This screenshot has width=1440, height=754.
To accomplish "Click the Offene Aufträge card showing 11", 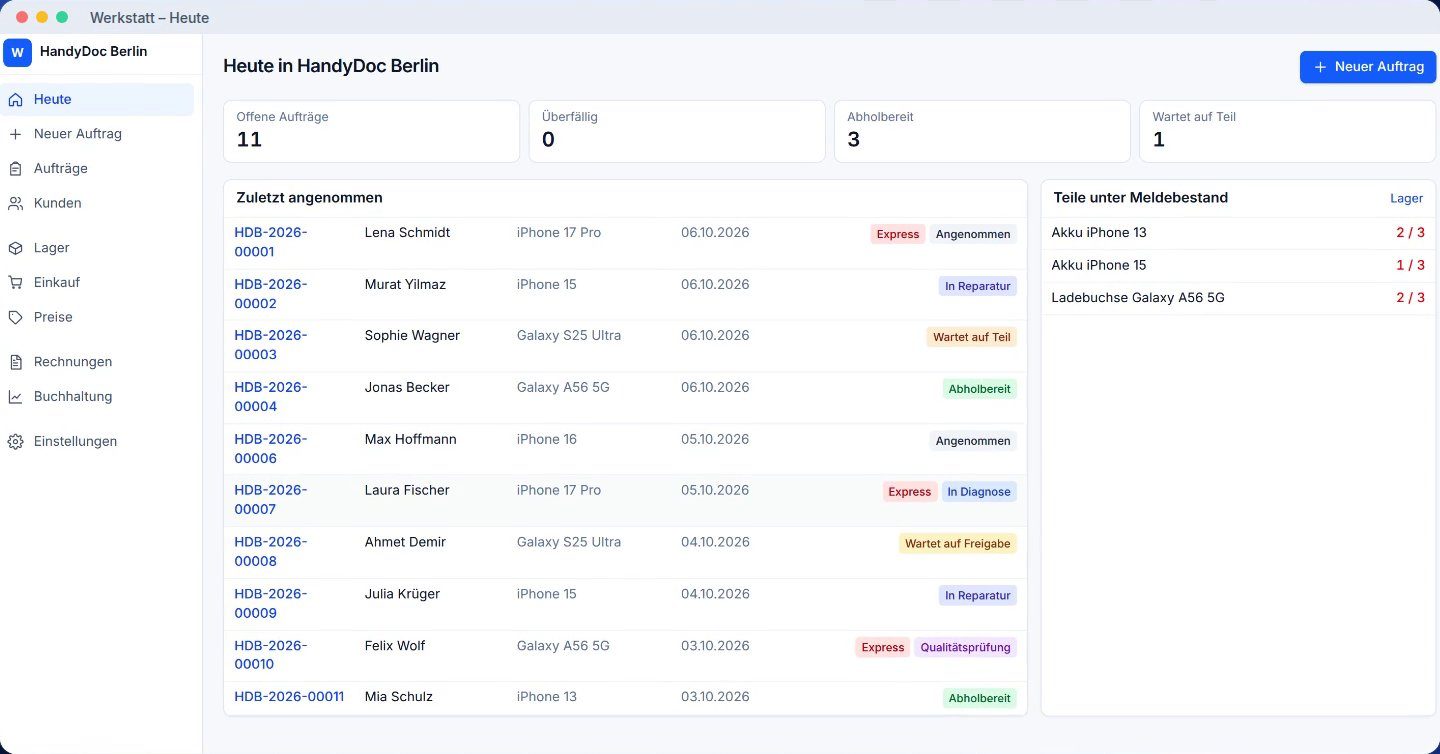I will (x=371, y=131).
